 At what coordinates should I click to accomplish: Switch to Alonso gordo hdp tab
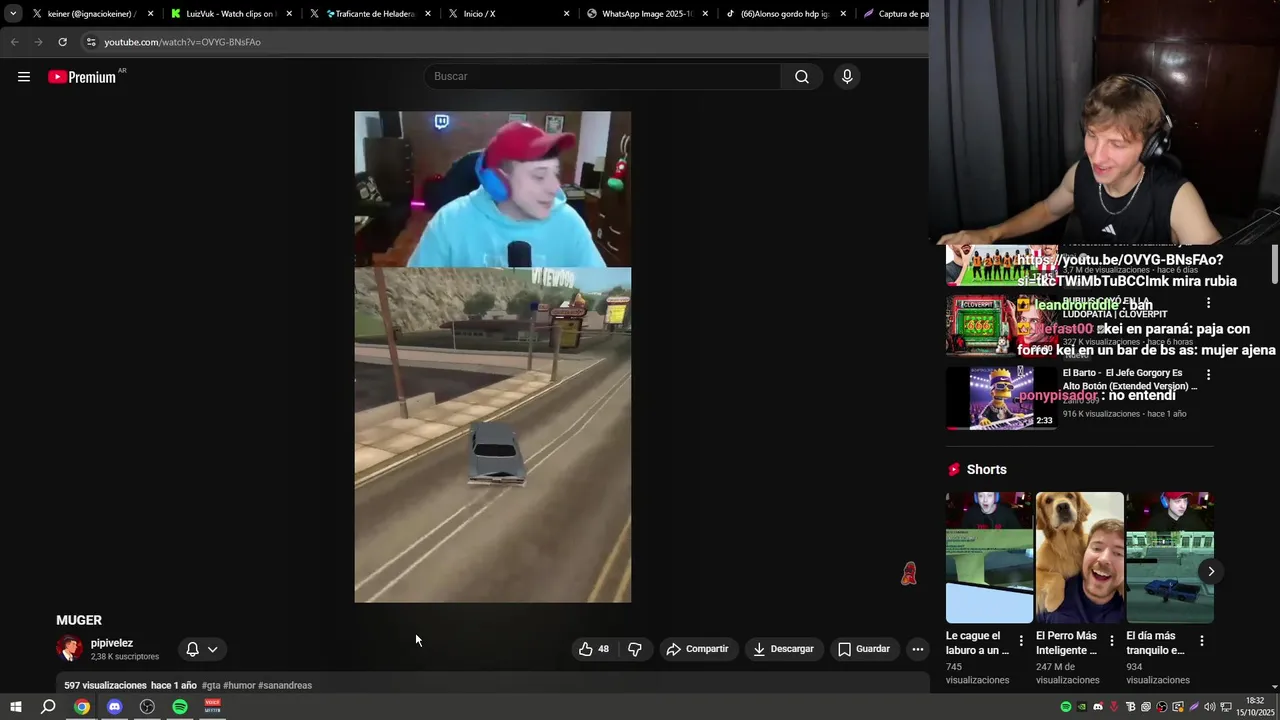pos(785,14)
